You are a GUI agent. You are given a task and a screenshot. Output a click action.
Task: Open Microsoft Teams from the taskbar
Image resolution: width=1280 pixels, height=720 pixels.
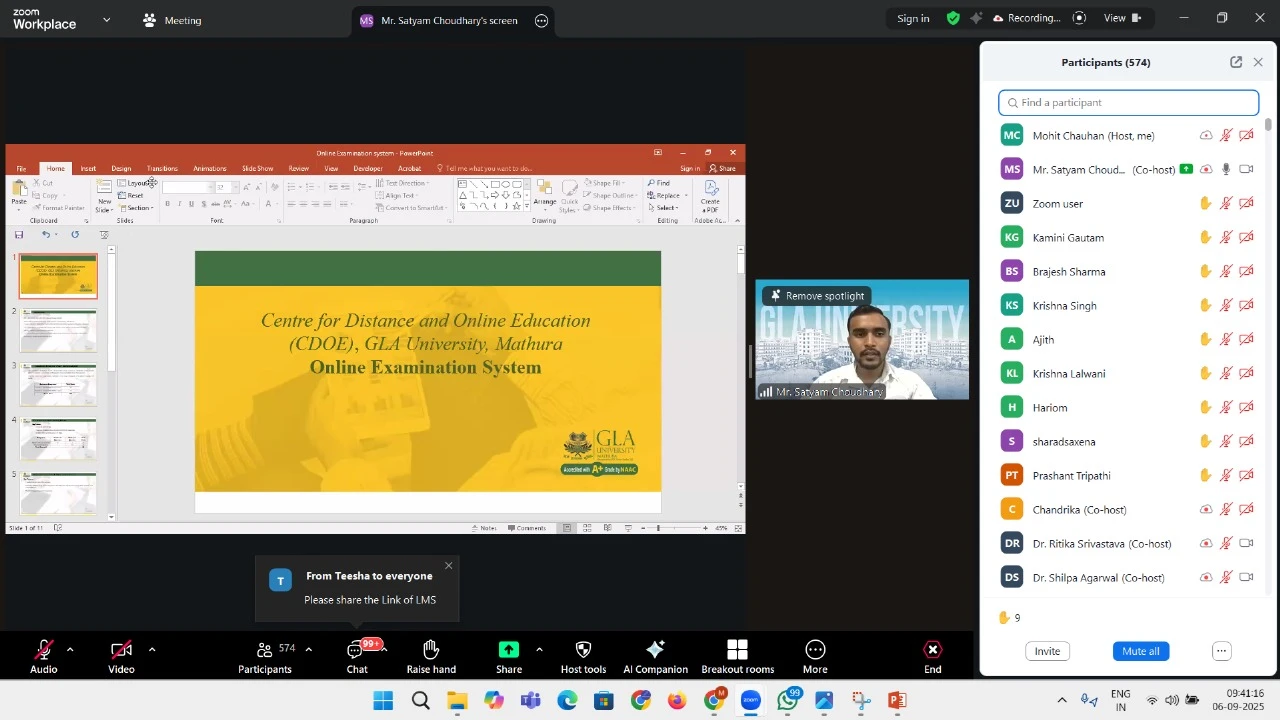coord(530,701)
